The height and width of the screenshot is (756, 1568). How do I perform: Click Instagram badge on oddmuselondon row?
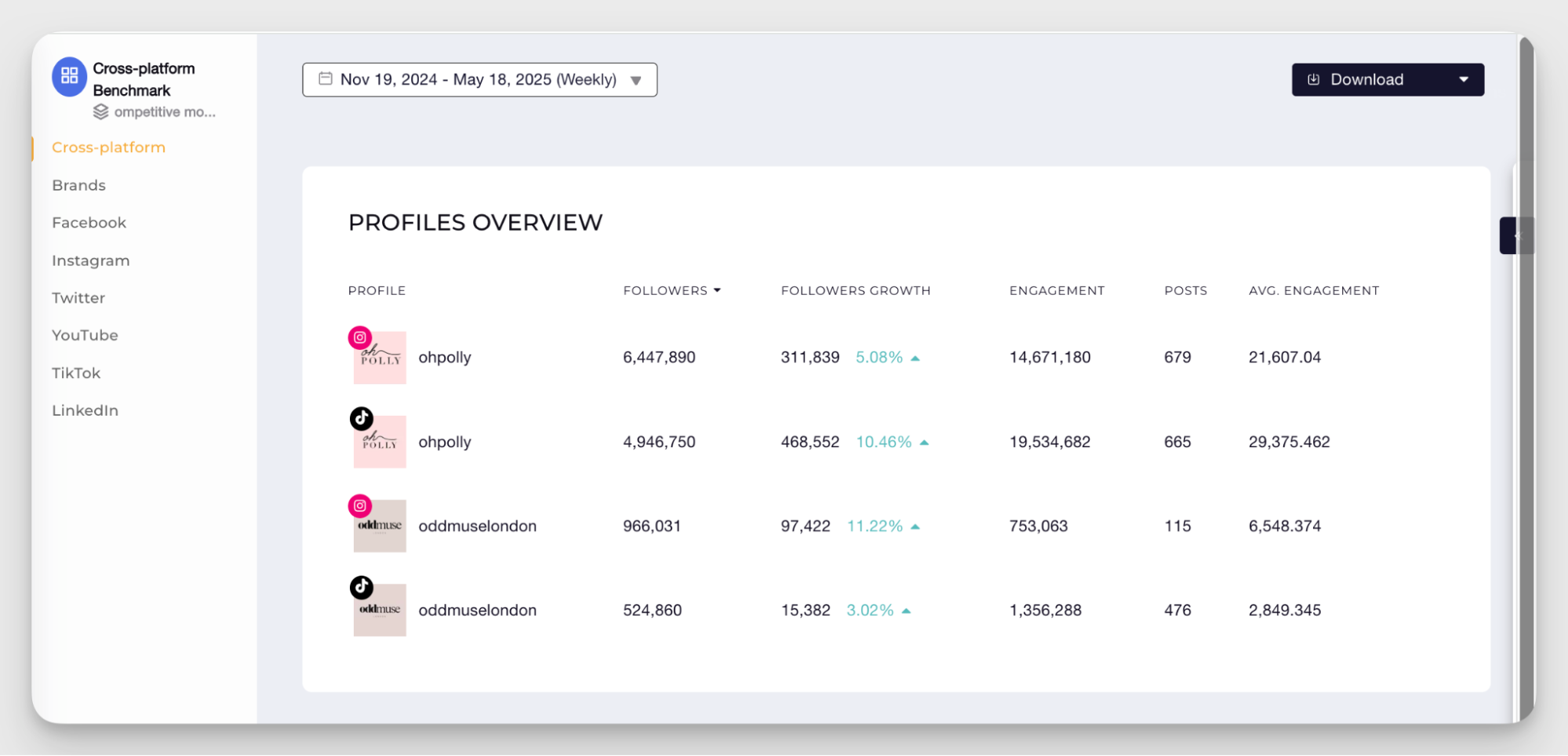point(360,506)
